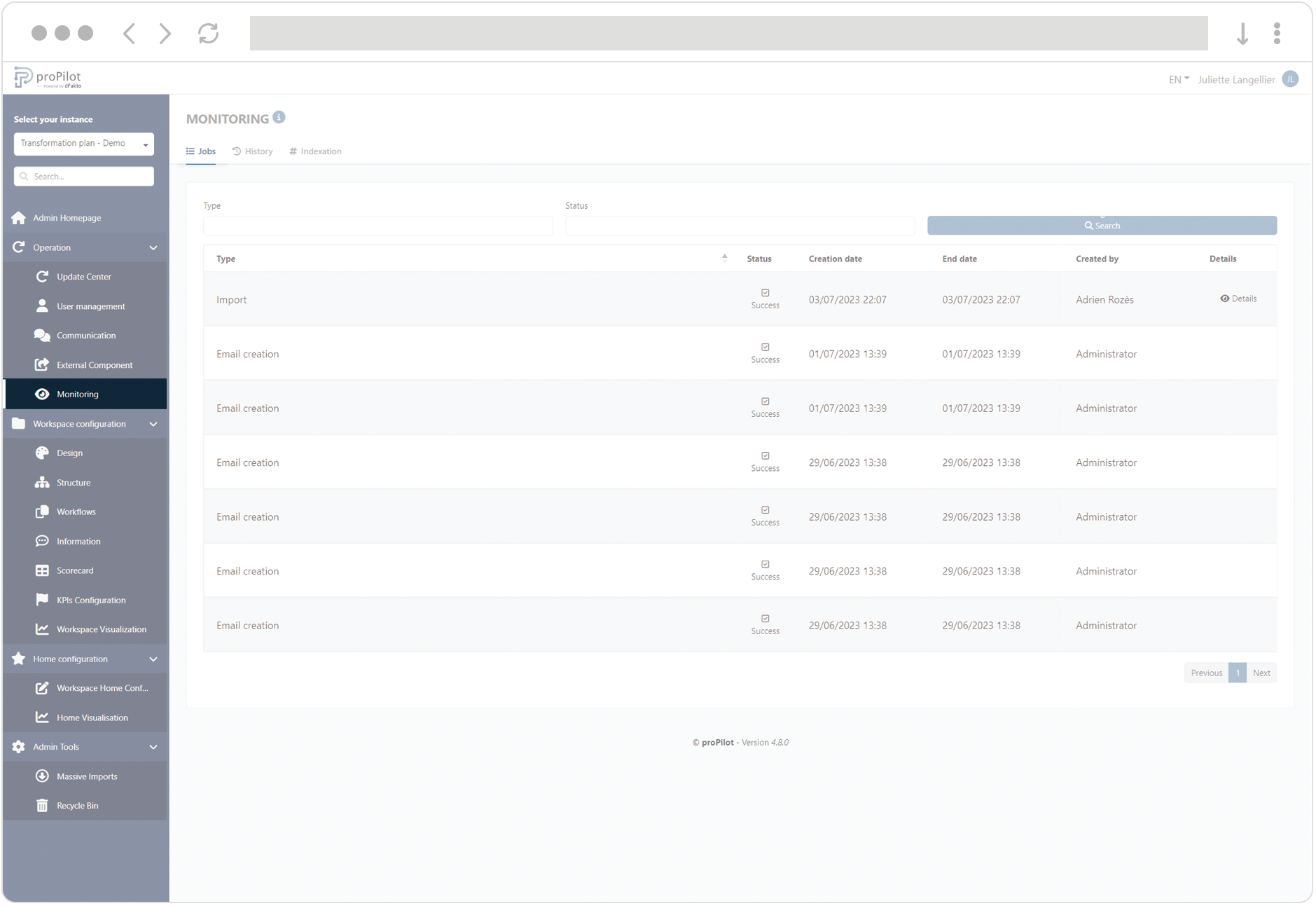
Task: Toggle the sort arrow on the Type column
Action: (x=725, y=258)
